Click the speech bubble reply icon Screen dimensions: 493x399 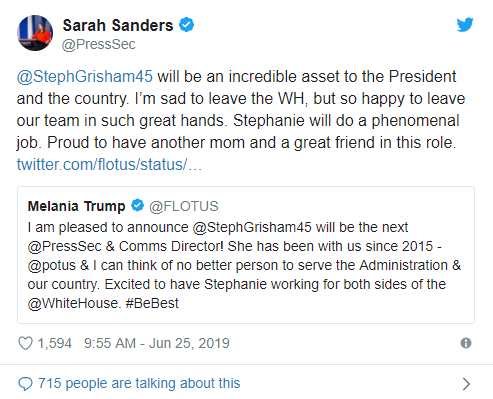[x=25, y=384]
